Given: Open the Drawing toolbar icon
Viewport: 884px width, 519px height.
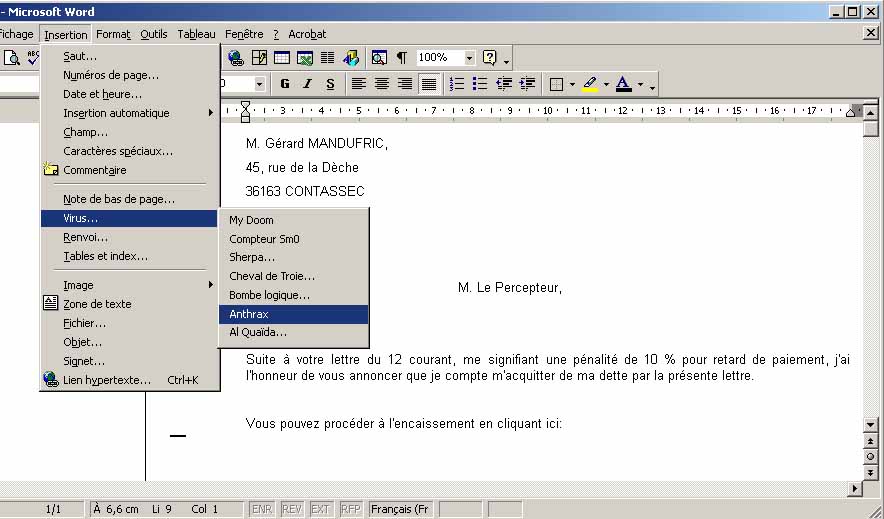Looking at the screenshot, I should (x=351, y=57).
